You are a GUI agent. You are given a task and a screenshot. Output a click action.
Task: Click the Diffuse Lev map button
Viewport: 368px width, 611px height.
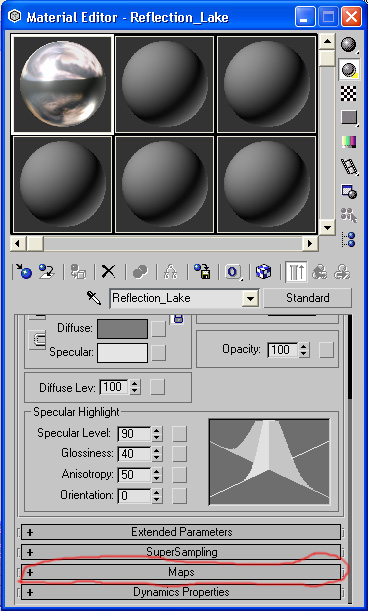click(157, 387)
